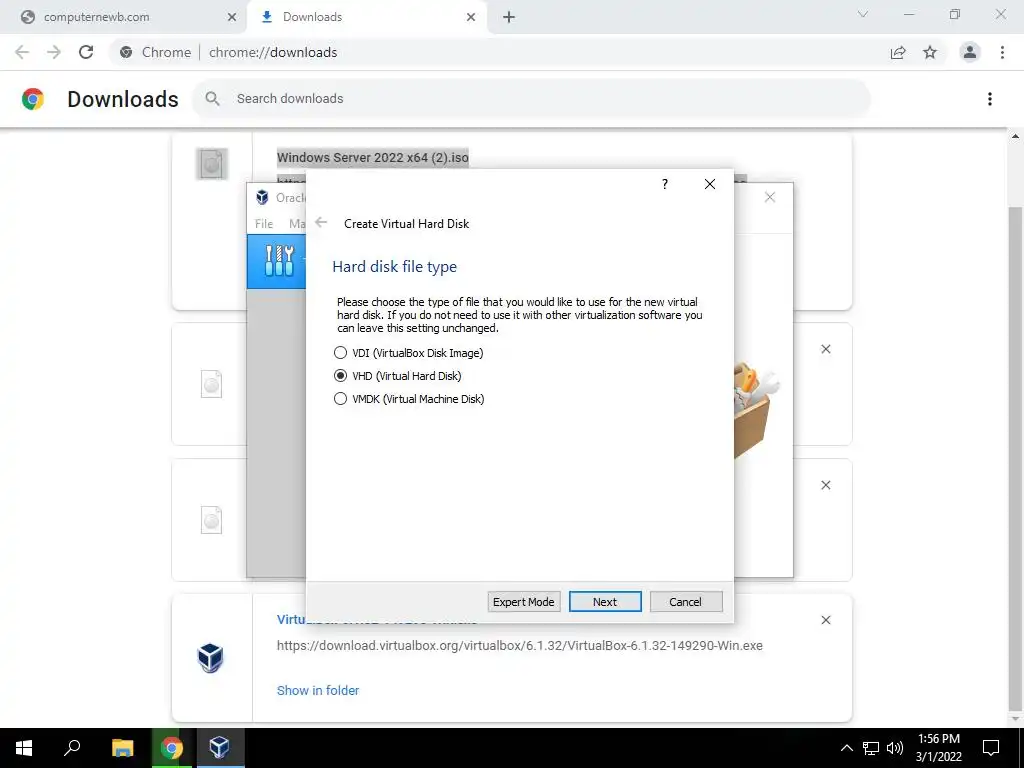Click the scrollbar up arrow

click(x=1015, y=136)
